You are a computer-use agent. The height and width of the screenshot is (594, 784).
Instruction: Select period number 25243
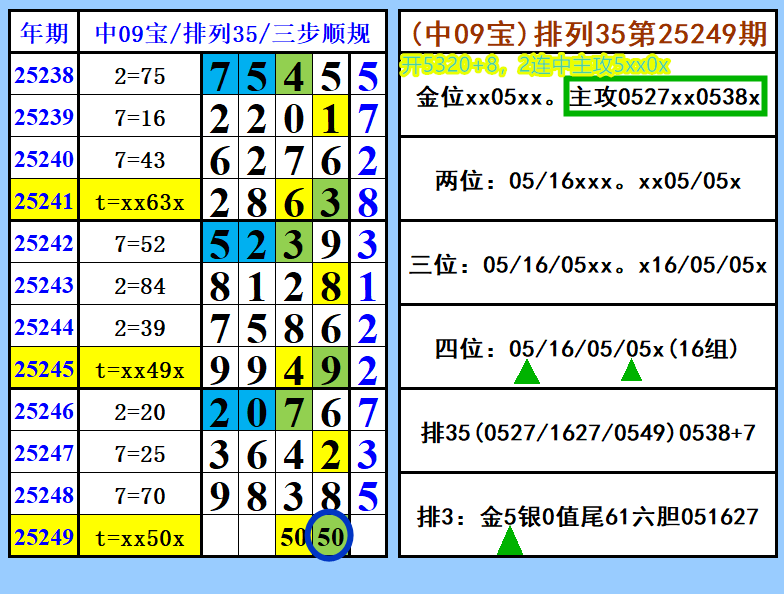coord(44,285)
